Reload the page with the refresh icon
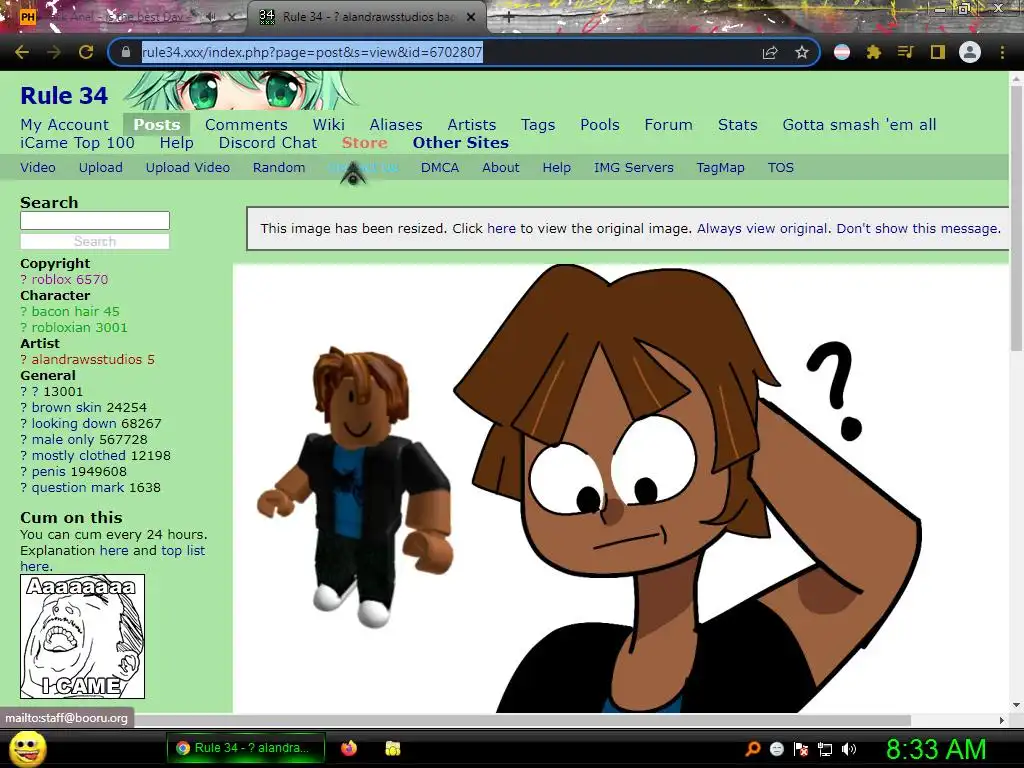This screenshot has width=1024, height=768. 86,52
